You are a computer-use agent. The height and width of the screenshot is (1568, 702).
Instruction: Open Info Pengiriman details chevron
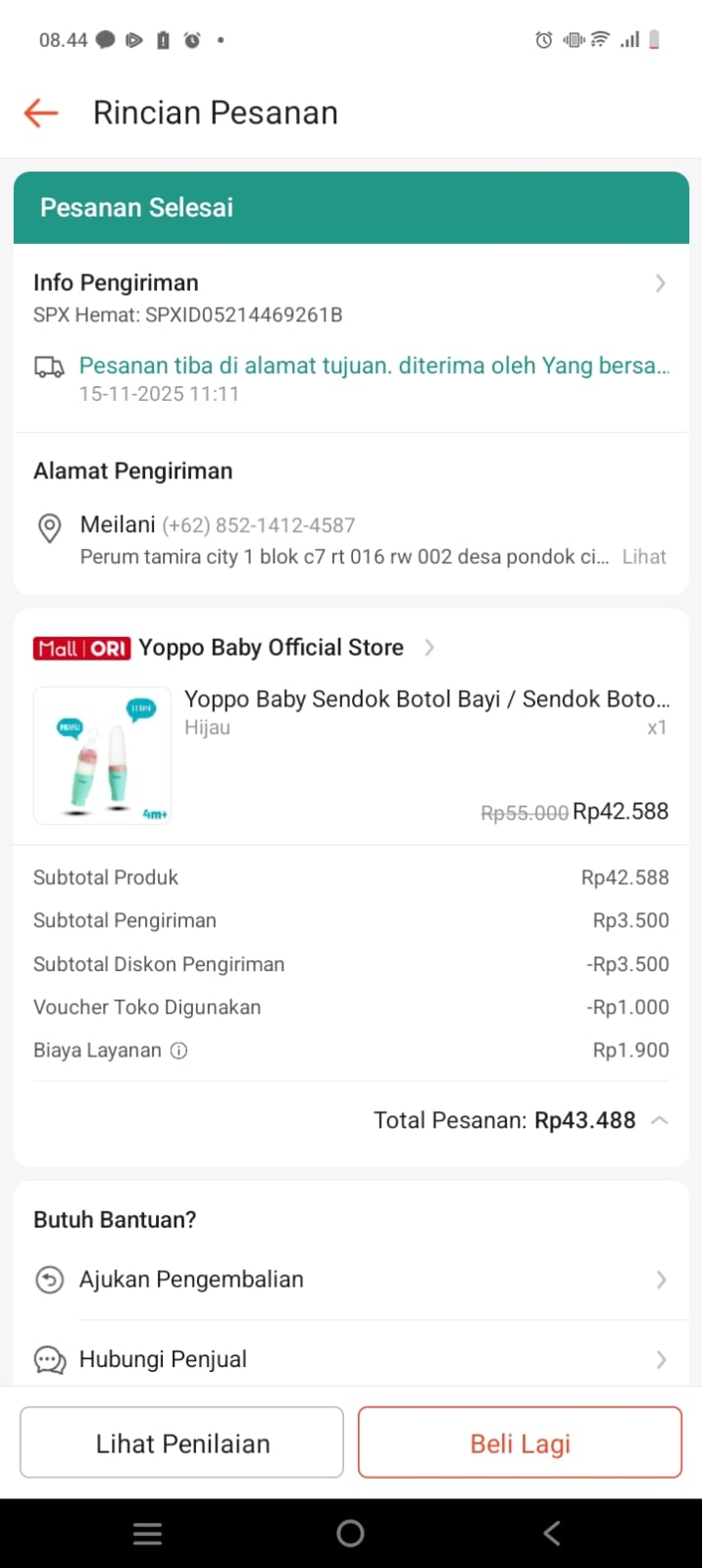coord(660,283)
